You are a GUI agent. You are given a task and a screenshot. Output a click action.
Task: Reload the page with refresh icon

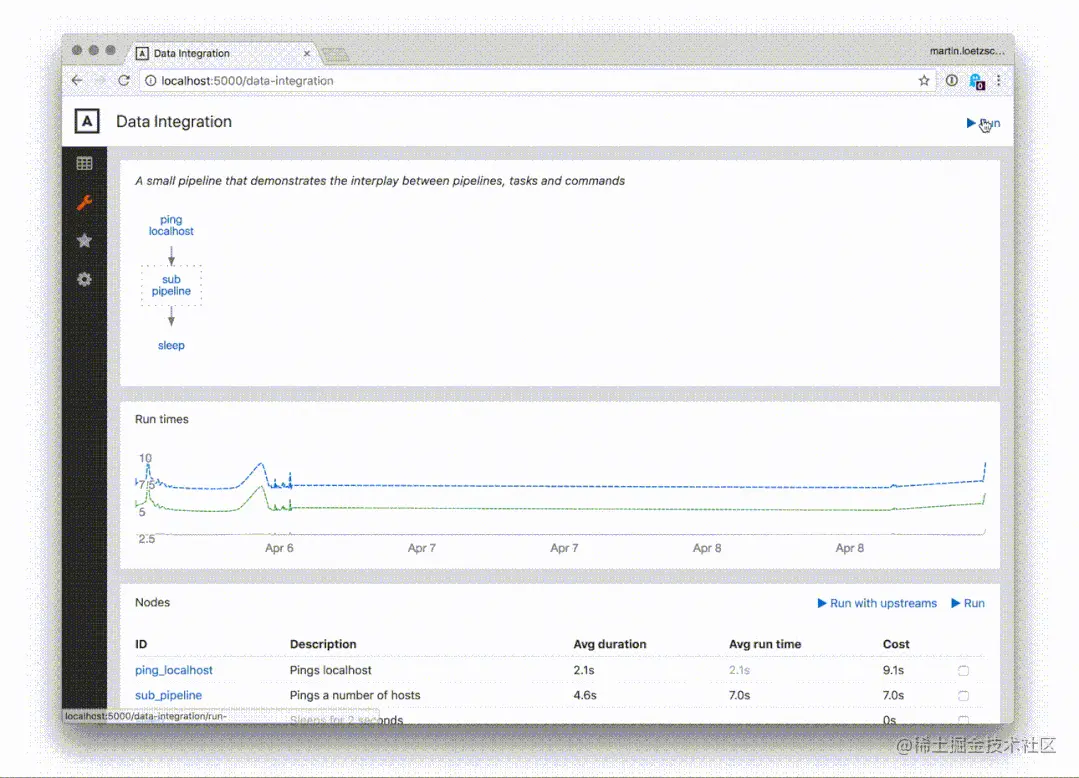coord(124,80)
